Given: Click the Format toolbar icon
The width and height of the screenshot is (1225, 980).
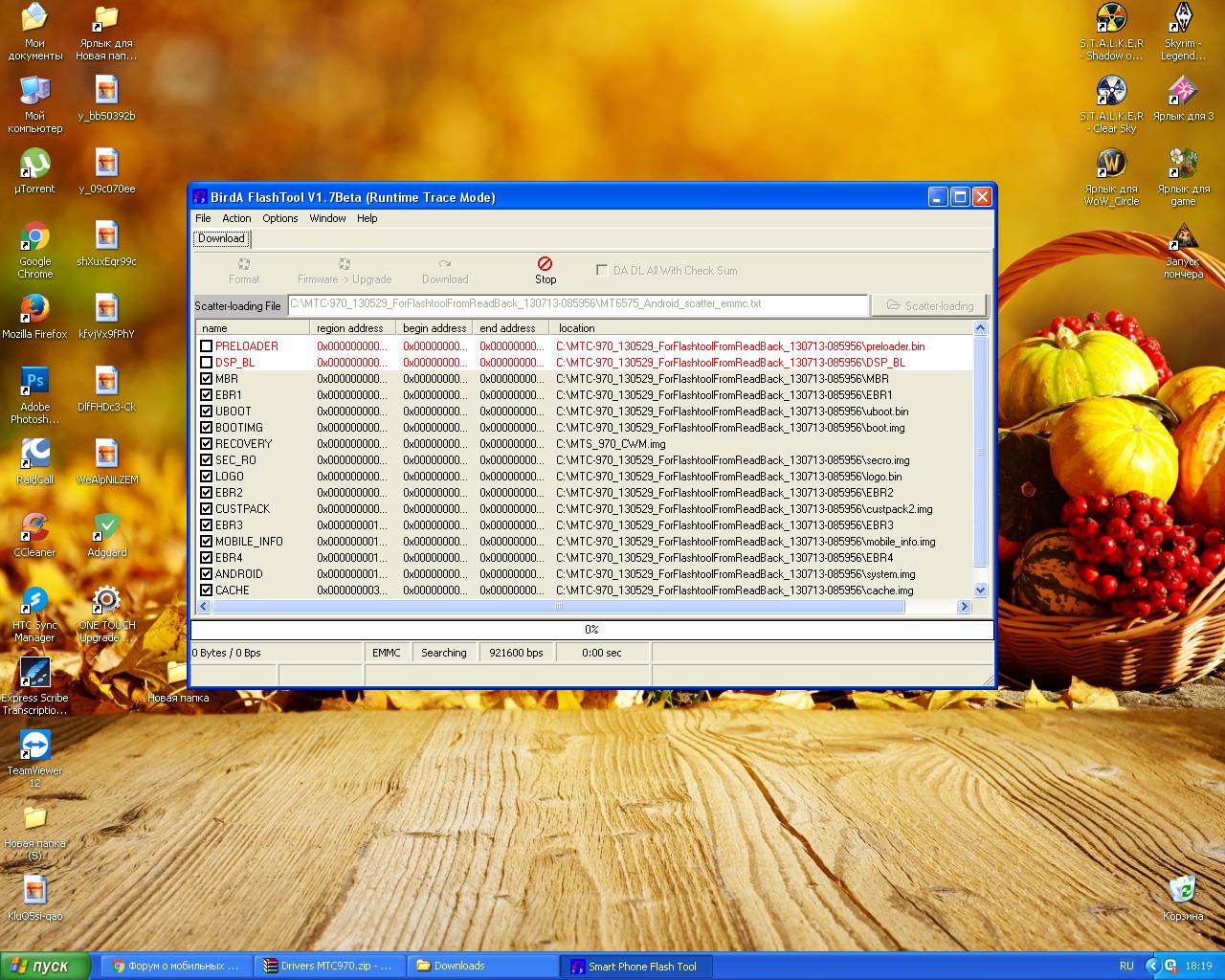Looking at the screenshot, I should pyautogui.click(x=244, y=264).
